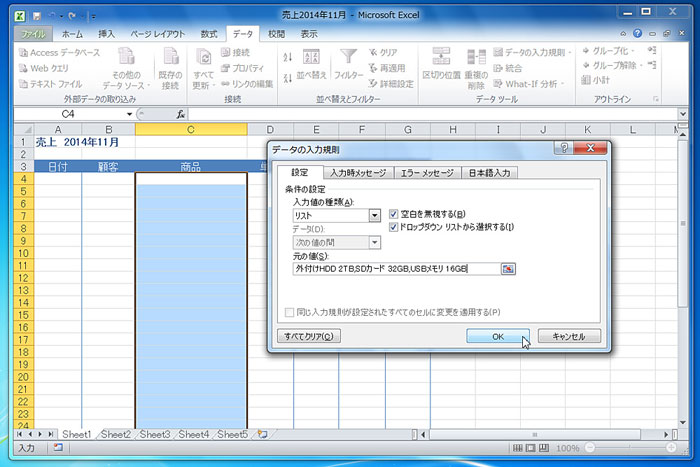The height and width of the screenshot is (467, 700).
Task: Click range selector icon beside 元の値 field
Action: (x=508, y=268)
